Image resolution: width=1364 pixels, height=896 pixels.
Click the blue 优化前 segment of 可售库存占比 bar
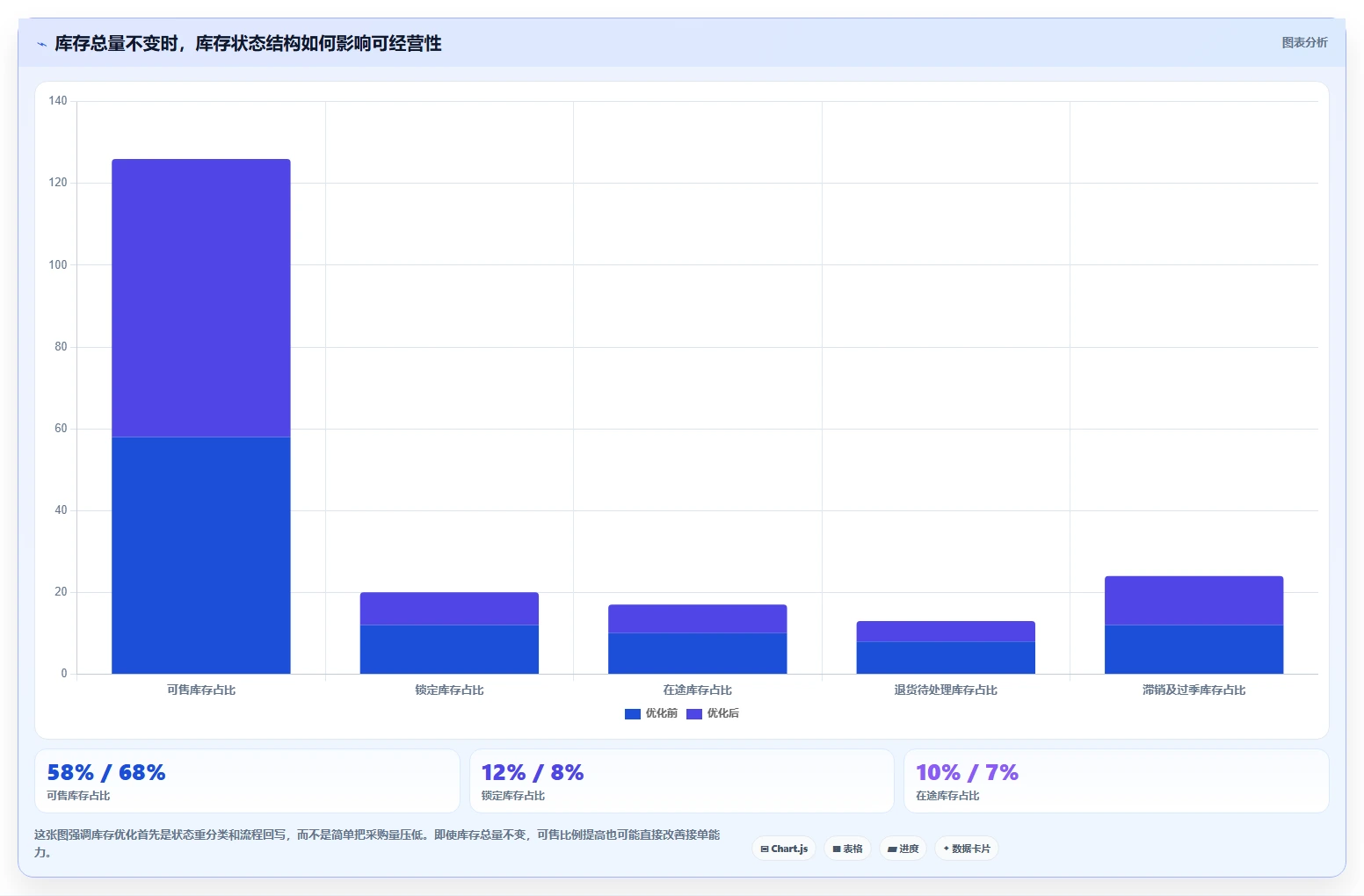201,555
